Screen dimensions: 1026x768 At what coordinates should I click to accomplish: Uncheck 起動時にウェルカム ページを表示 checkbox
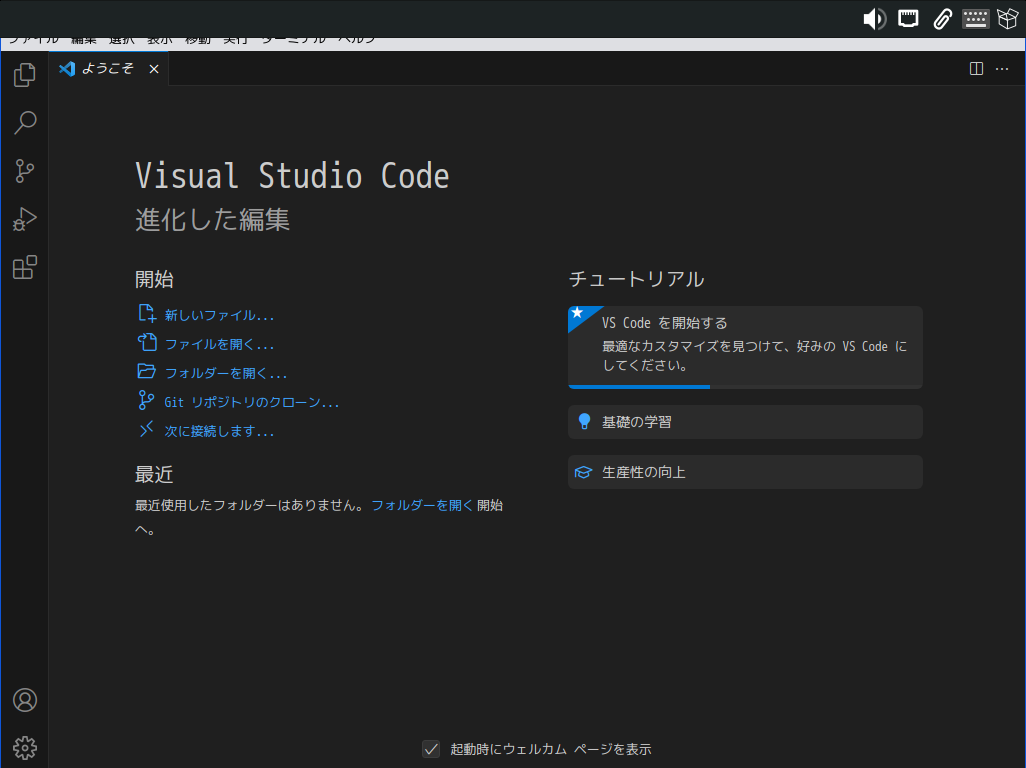tap(431, 749)
